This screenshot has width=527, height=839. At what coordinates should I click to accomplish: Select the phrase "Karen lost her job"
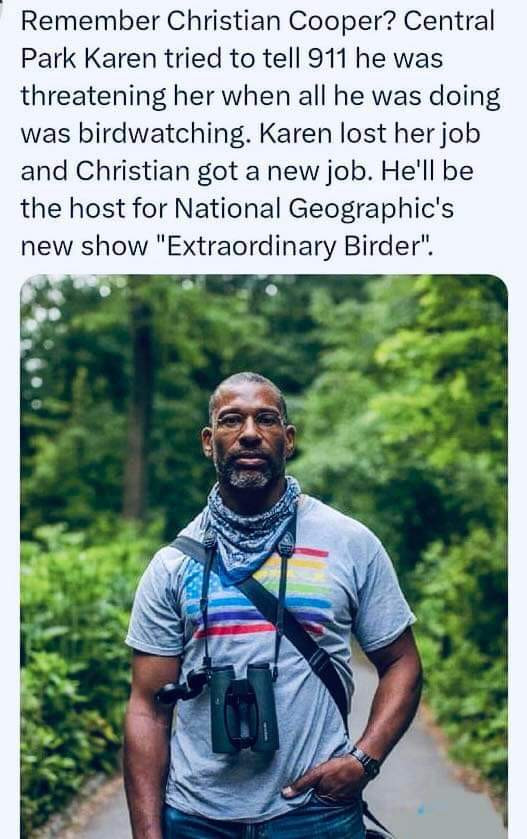370,134
